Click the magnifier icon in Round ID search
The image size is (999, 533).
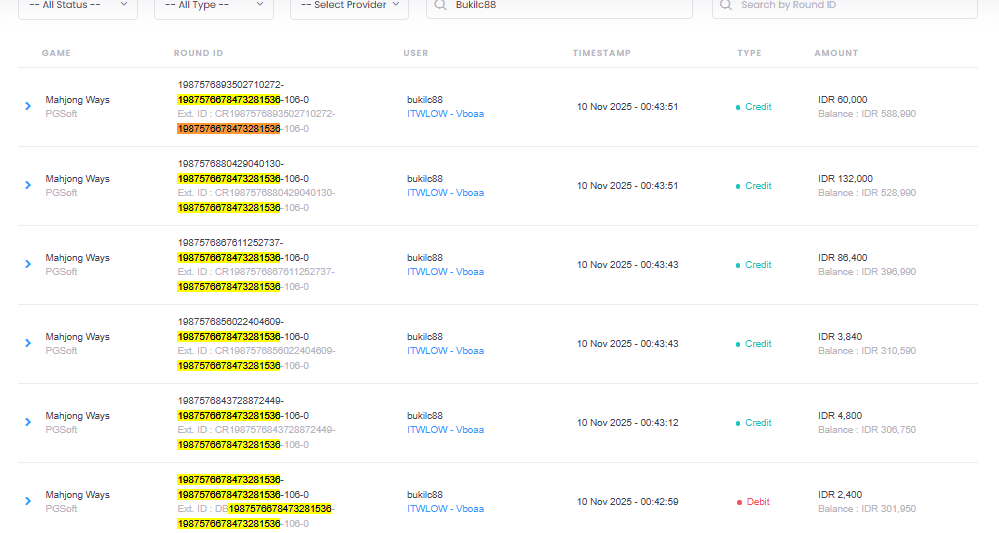click(x=726, y=5)
